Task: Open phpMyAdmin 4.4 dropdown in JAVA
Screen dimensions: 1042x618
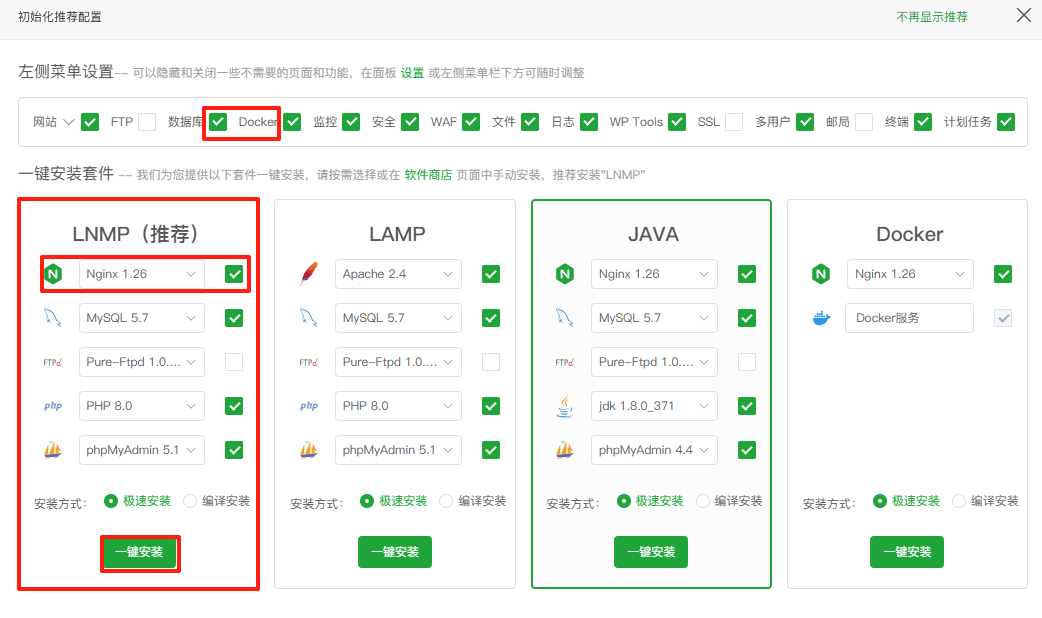Action: tap(654, 450)
